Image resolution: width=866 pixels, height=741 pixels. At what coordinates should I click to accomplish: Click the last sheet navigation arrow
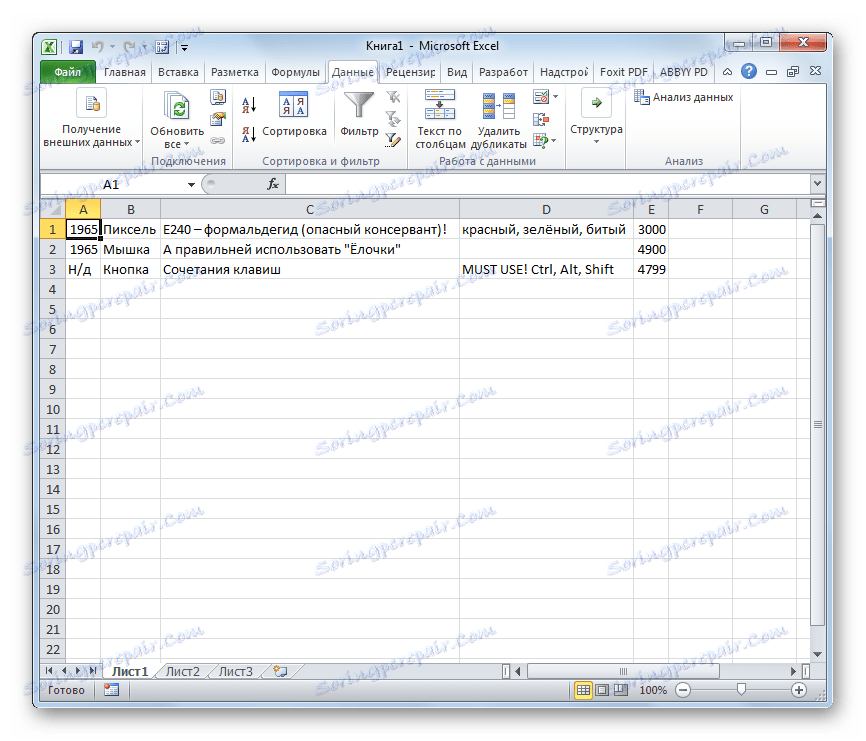click(x=92, y=671)
